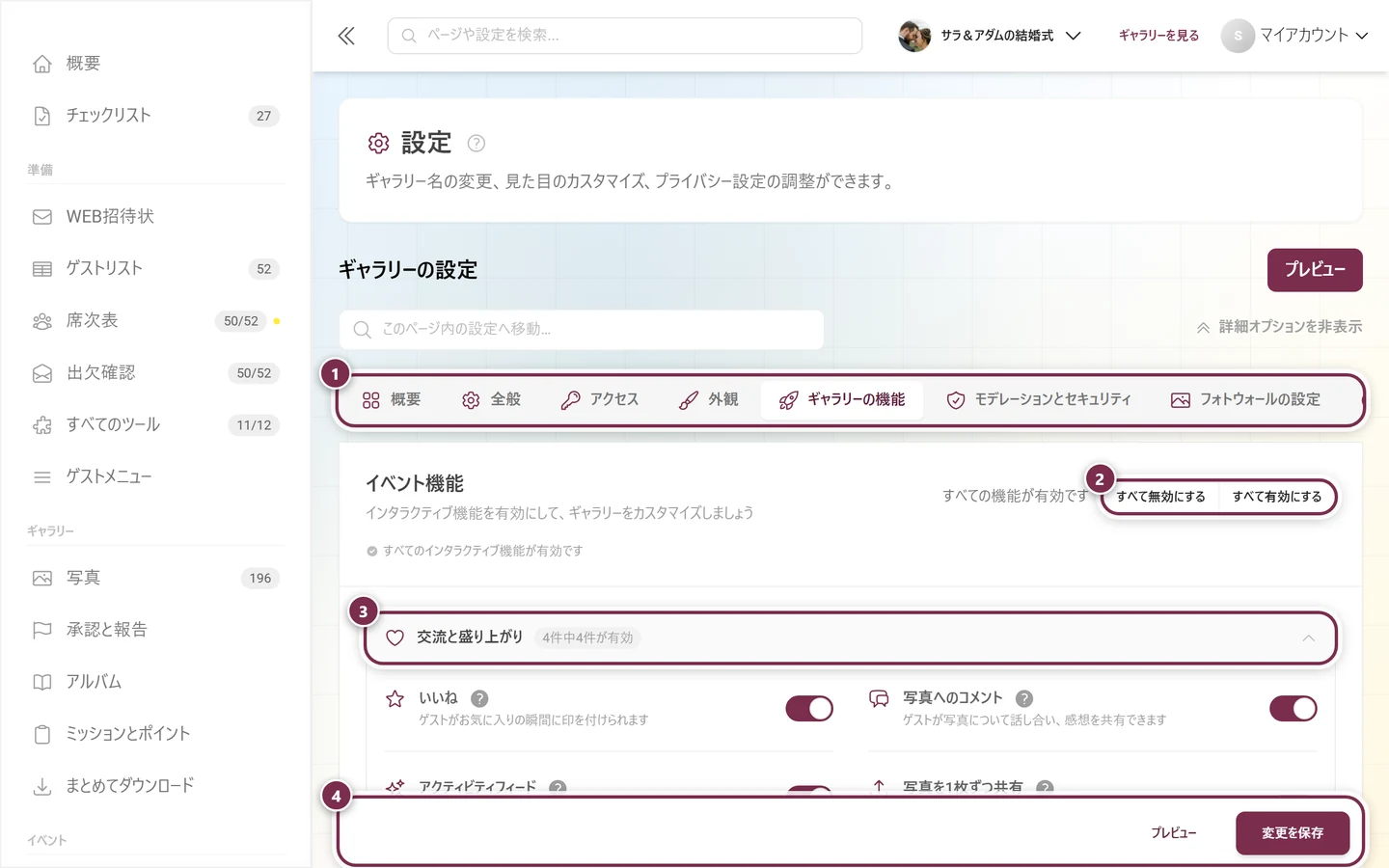Open チェックリスト in the sidebar

155,116
